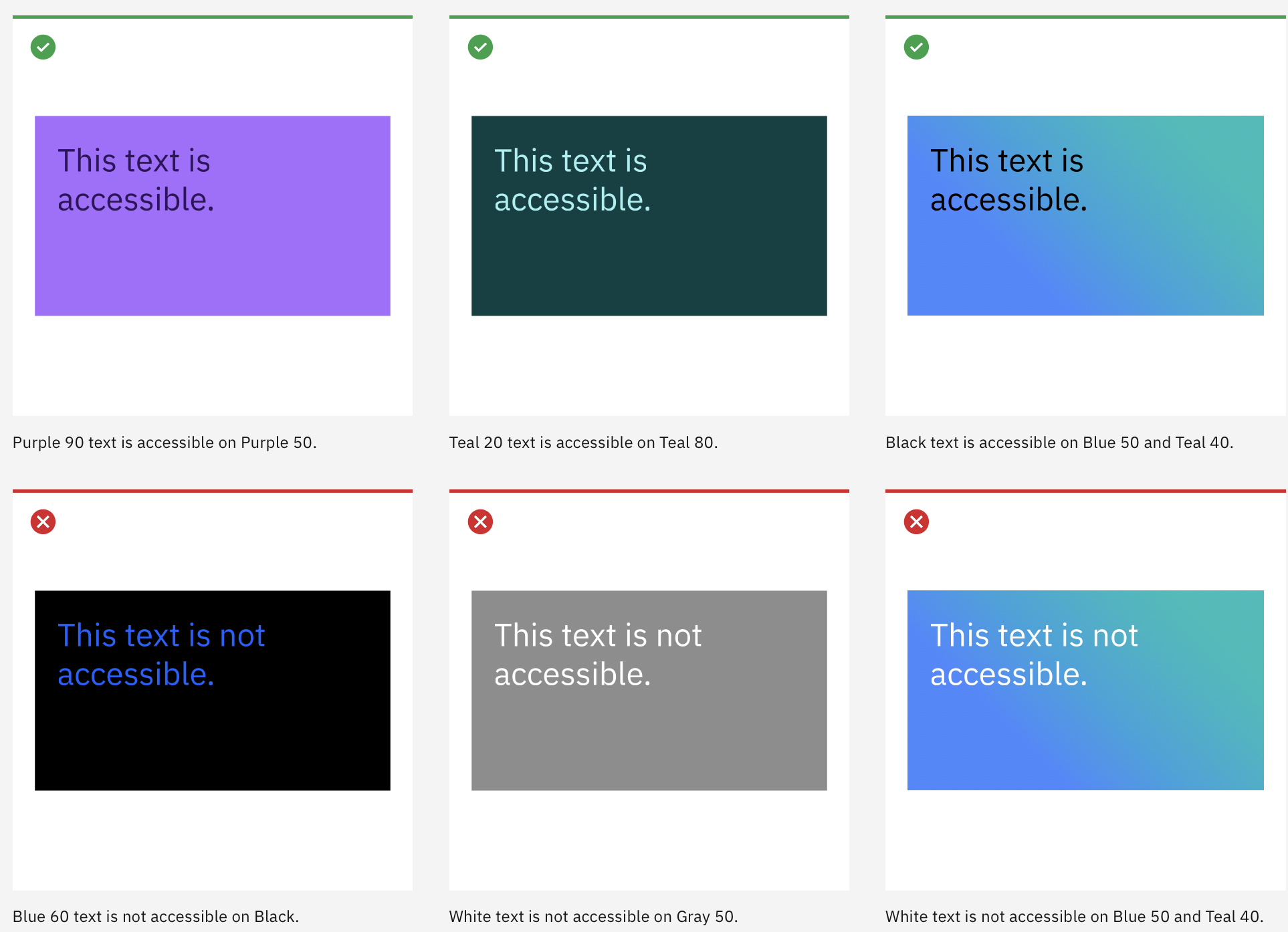Select the checkmark icon above the purple swatch
Image resolution: width=1288 pixels, height=932 pixels.
[42, 47]
